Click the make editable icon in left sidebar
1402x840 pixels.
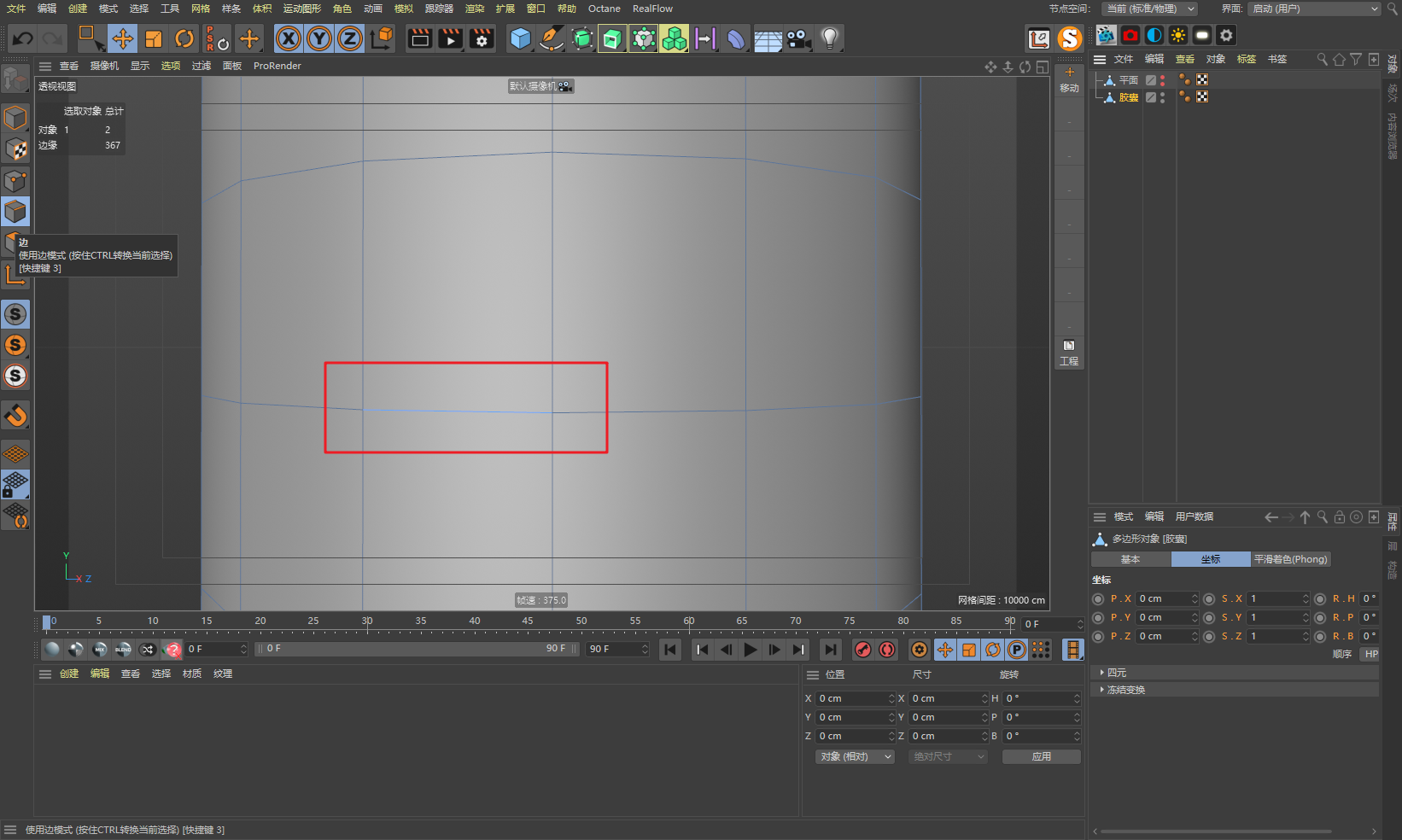click(x=15, y=79)
